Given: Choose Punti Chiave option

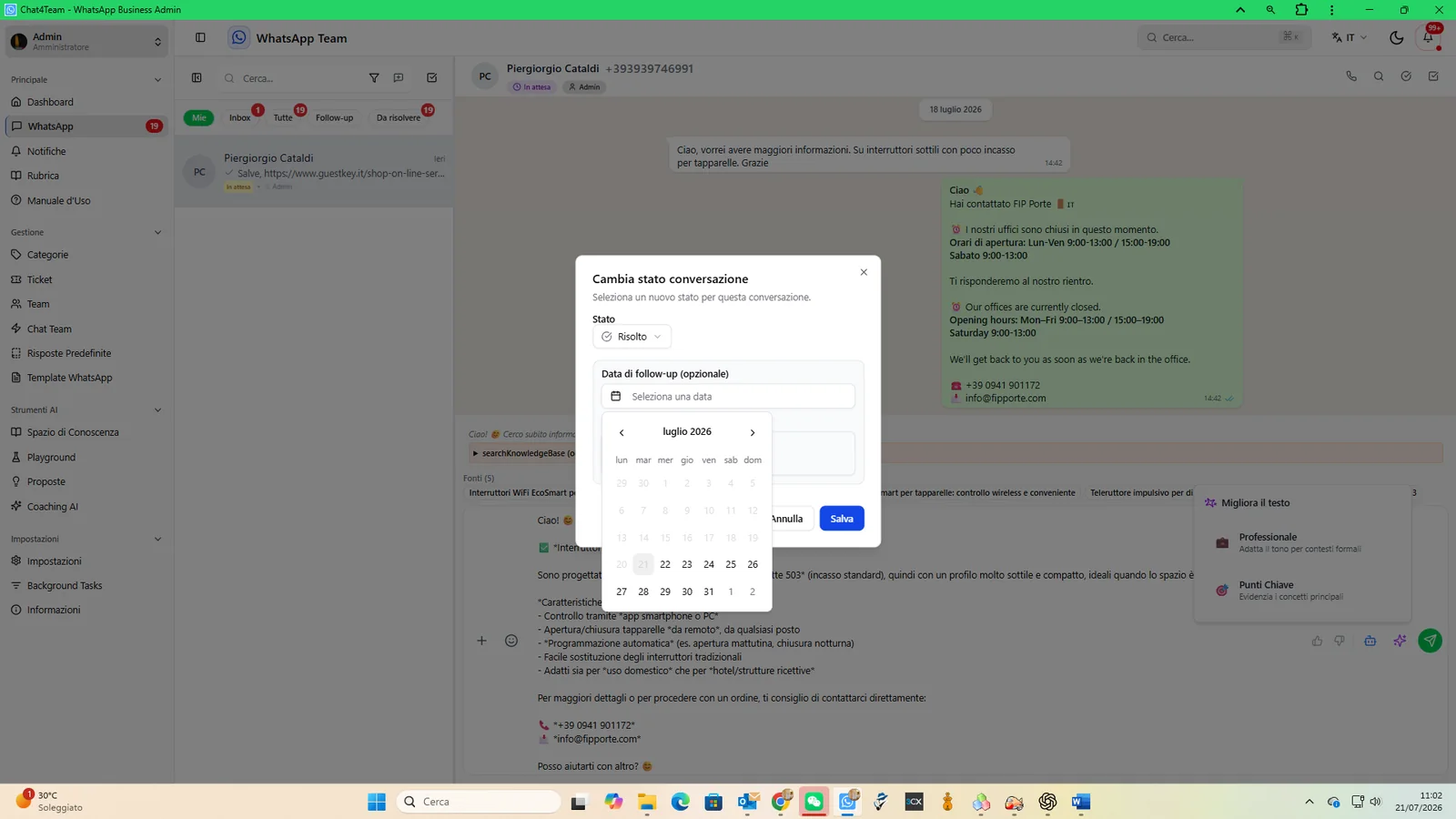Looking at the screenshot, I should 1303,590.
